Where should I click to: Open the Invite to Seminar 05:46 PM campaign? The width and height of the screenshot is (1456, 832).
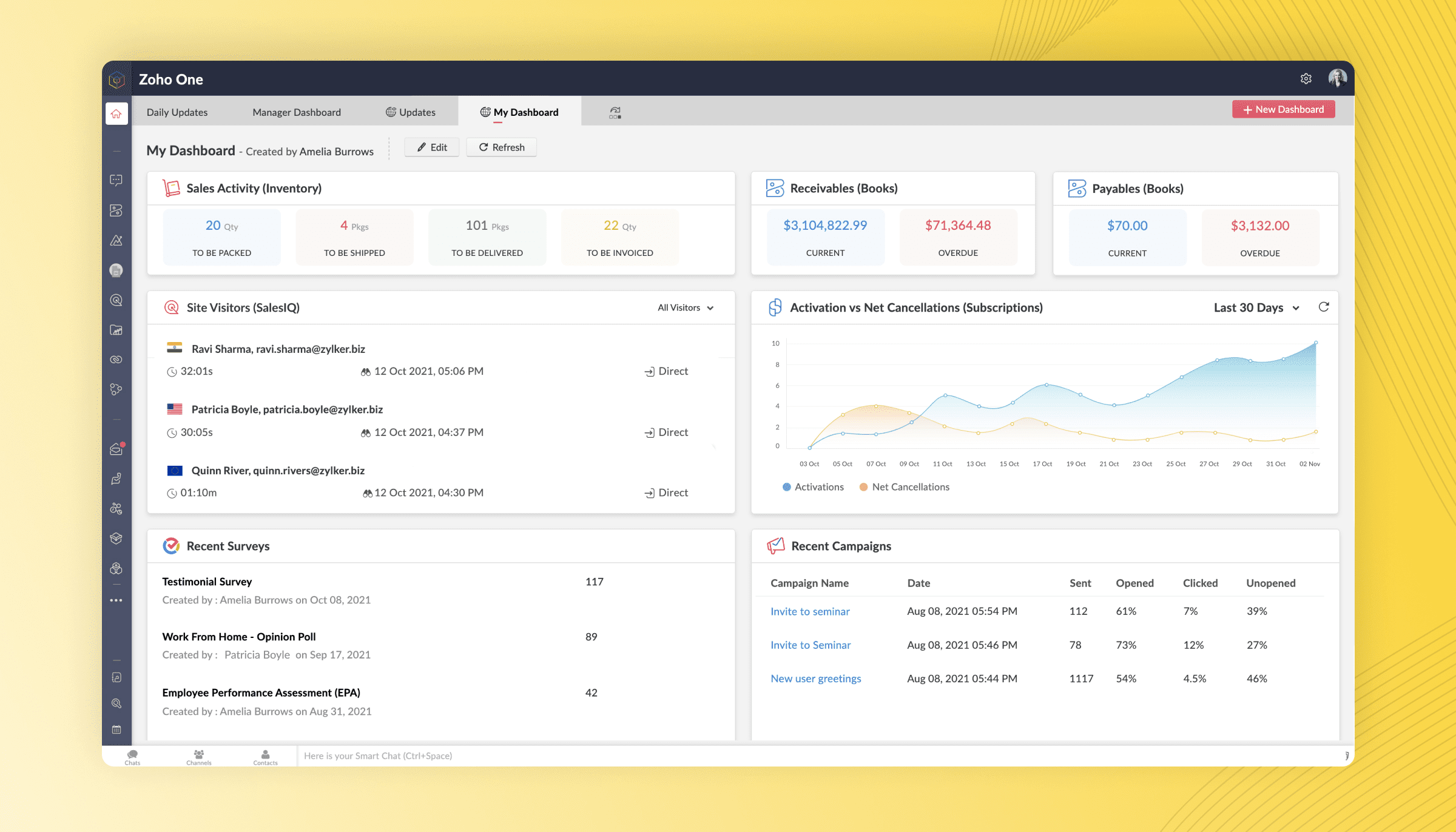coord(811,645)
